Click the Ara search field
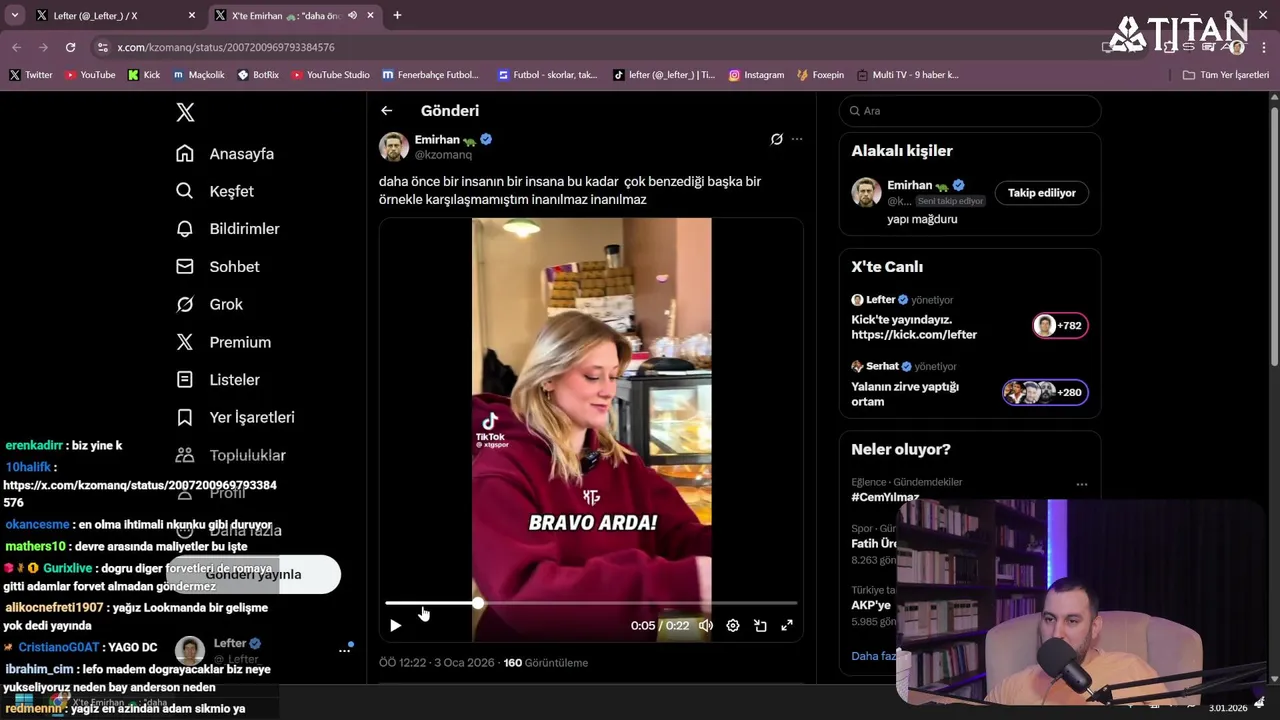The height and width of the screenshot is (720, 1280). coord(970,111)
